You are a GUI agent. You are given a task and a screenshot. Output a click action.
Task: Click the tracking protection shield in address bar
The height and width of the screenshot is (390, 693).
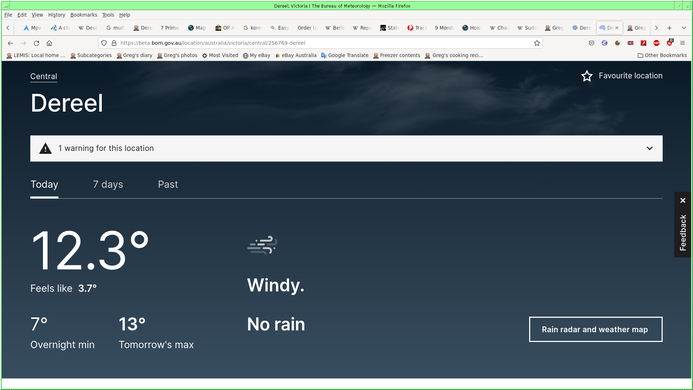[x=104, y=43]
